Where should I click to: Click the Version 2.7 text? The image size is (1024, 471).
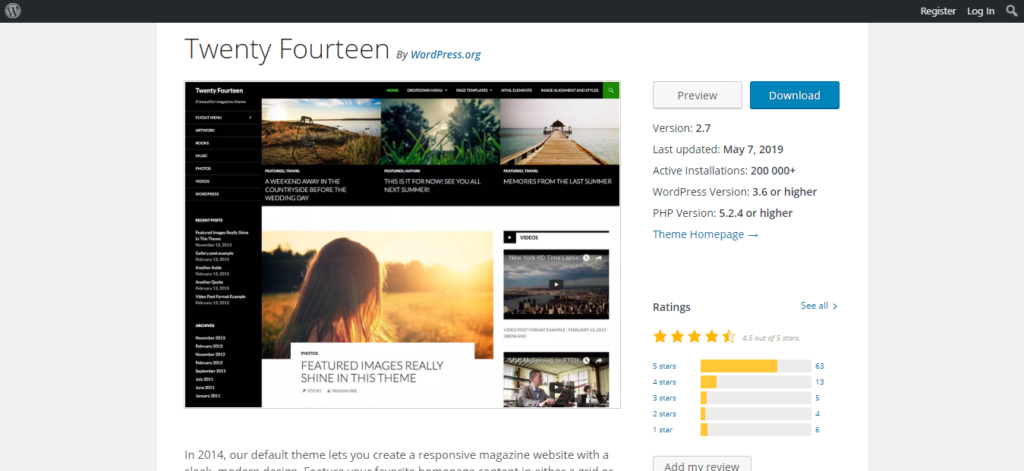pyautogui.click(x=682, y=128)
